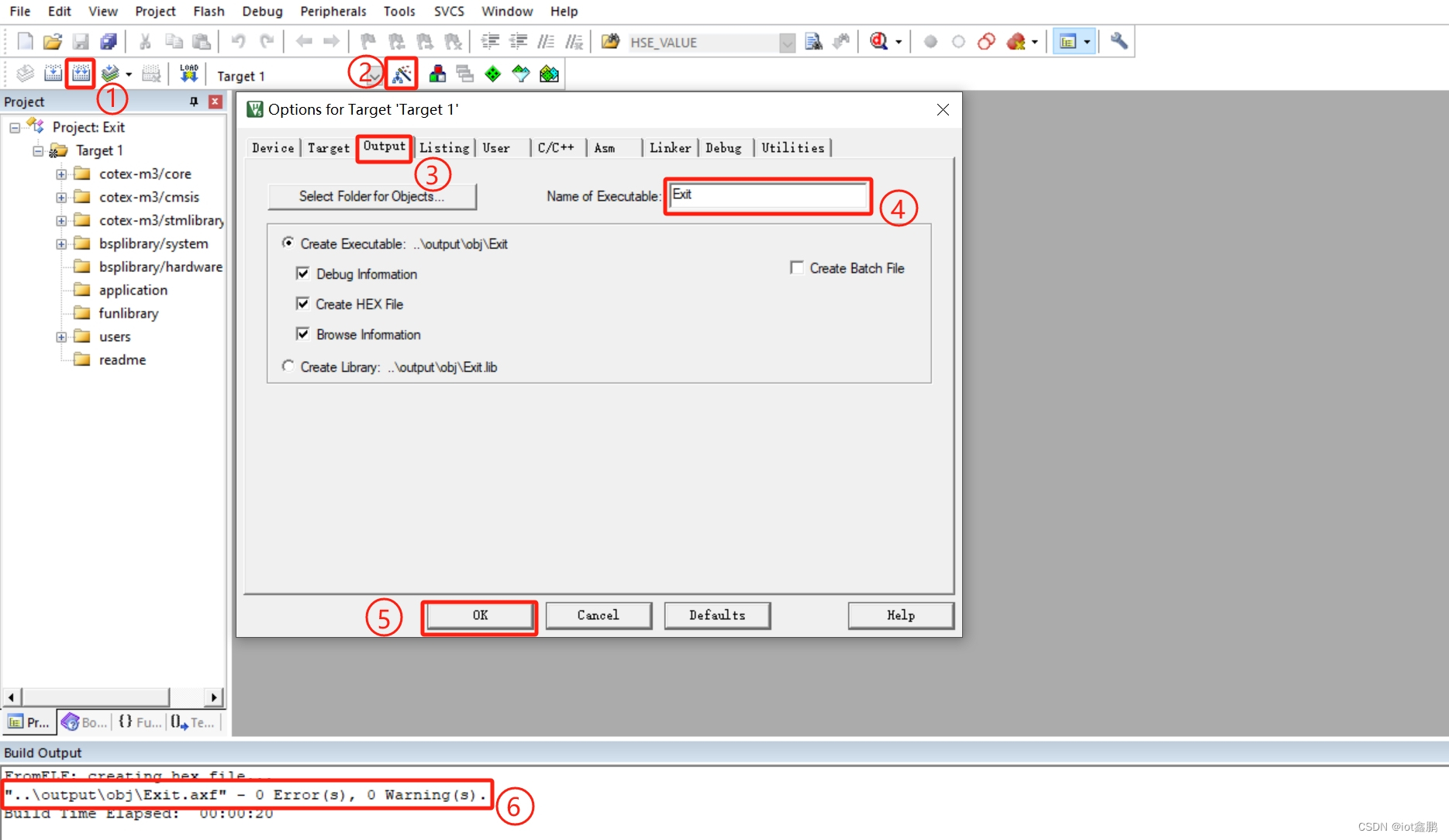This screenshot has height=840, width=1449.
Task: Expand the bsplibrary/system folder
Action: (61, 244)
